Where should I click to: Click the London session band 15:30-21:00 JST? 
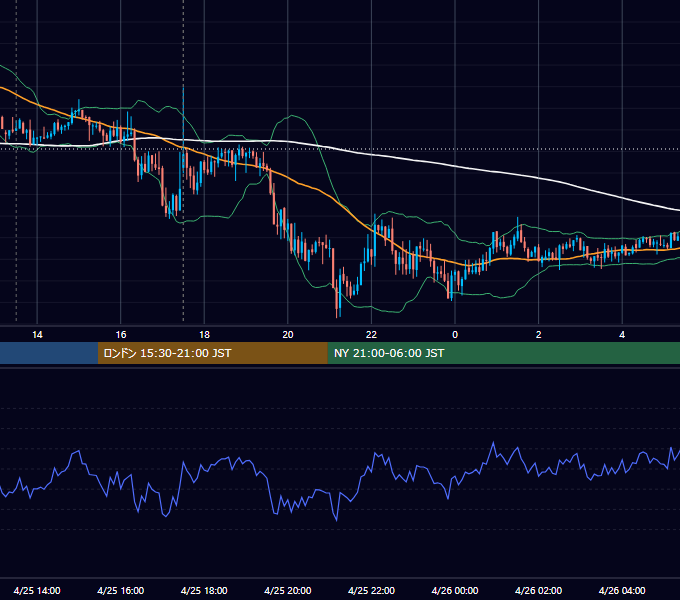[x=212, y=353]
